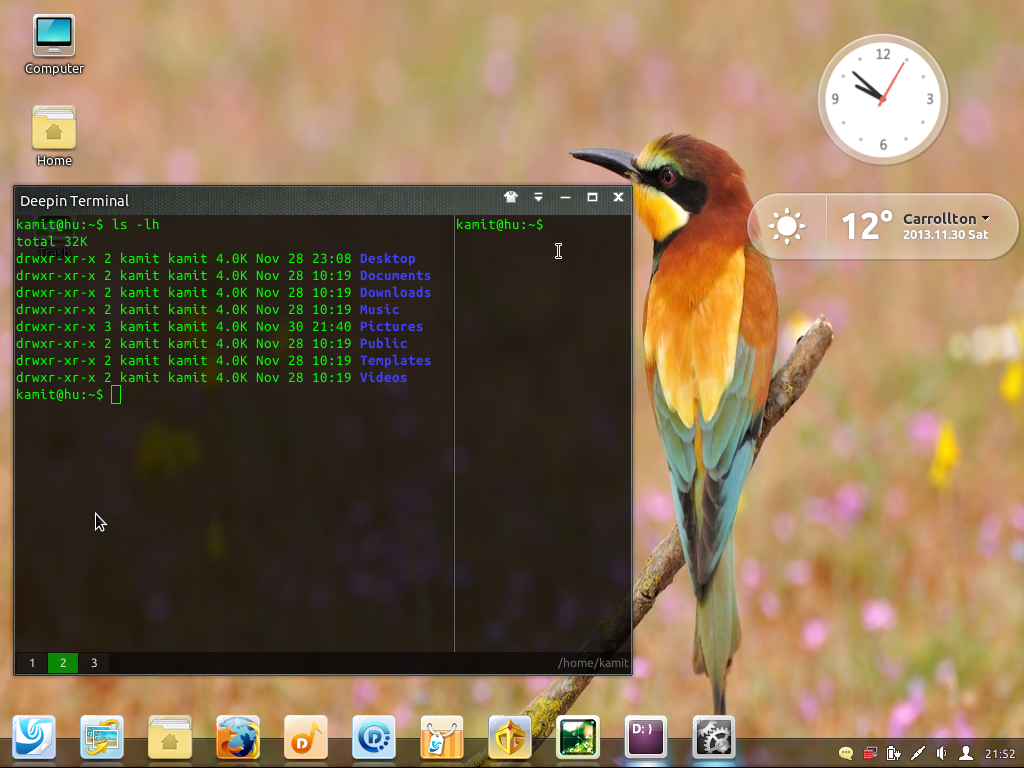The image size is (1024, 768).
Task: Click the Videos directory name
Action: [x=383, y=377]
